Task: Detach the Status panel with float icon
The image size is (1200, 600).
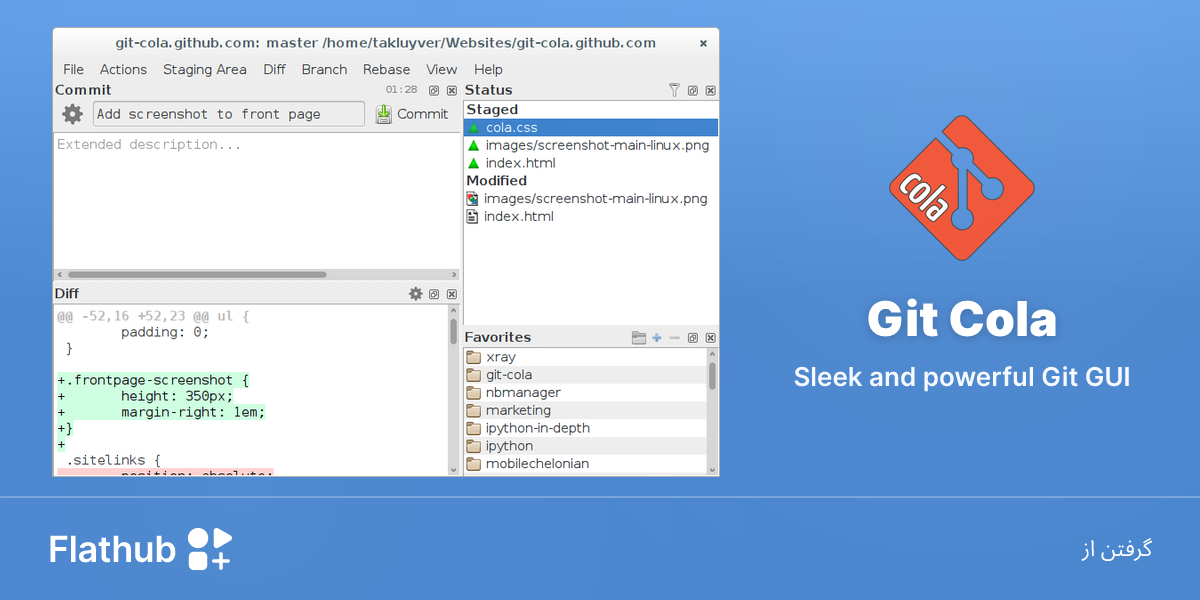Action: tap(692, 90)
